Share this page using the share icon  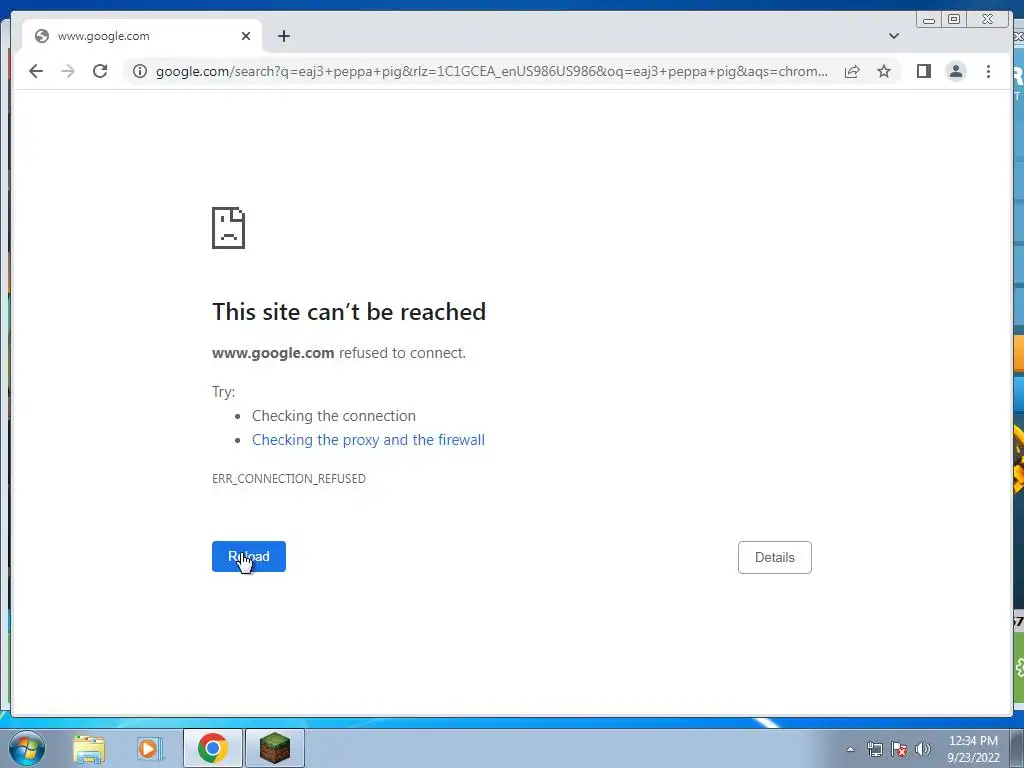click(x=852, y=71)
